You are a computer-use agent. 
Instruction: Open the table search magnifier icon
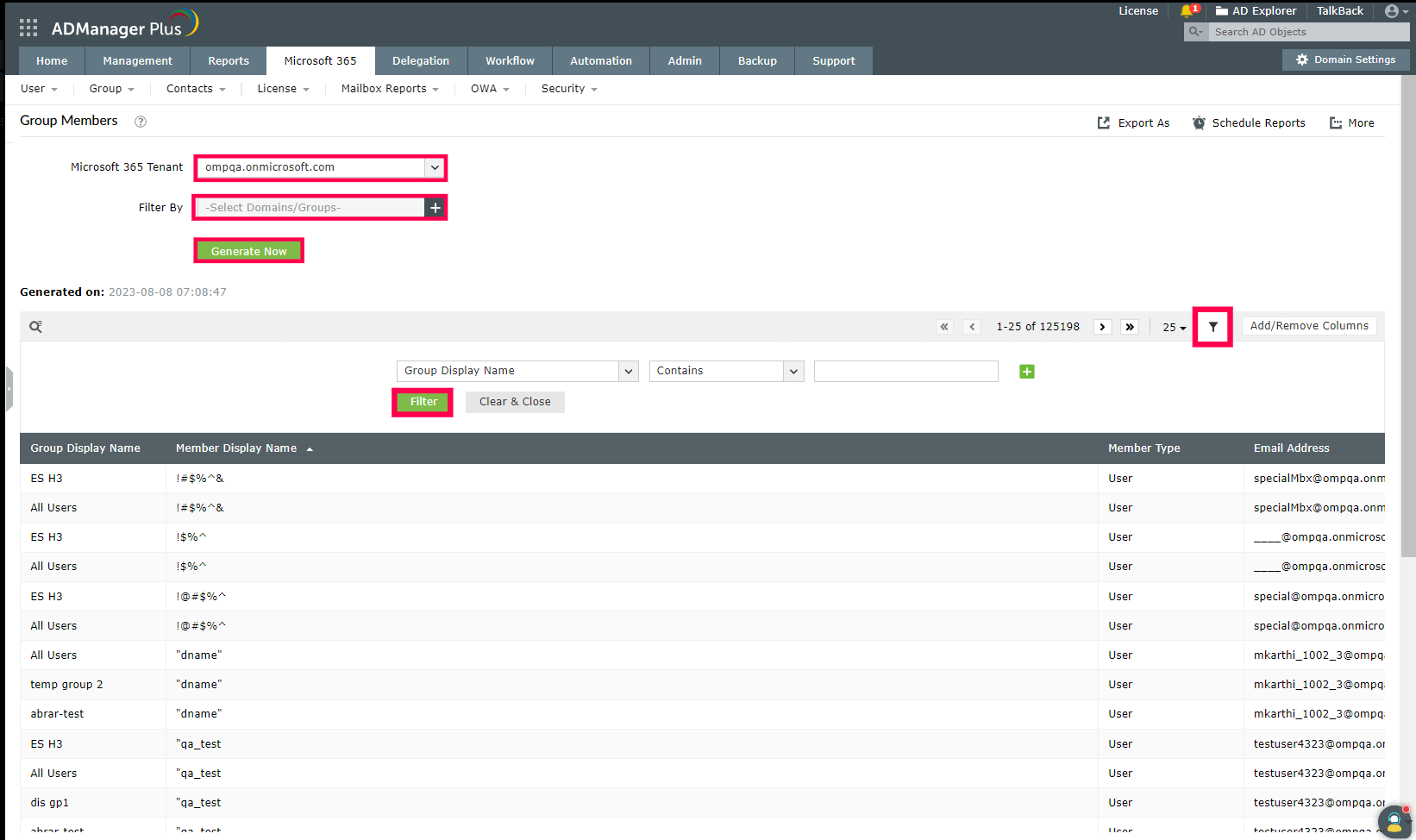[x=35, y=327]
